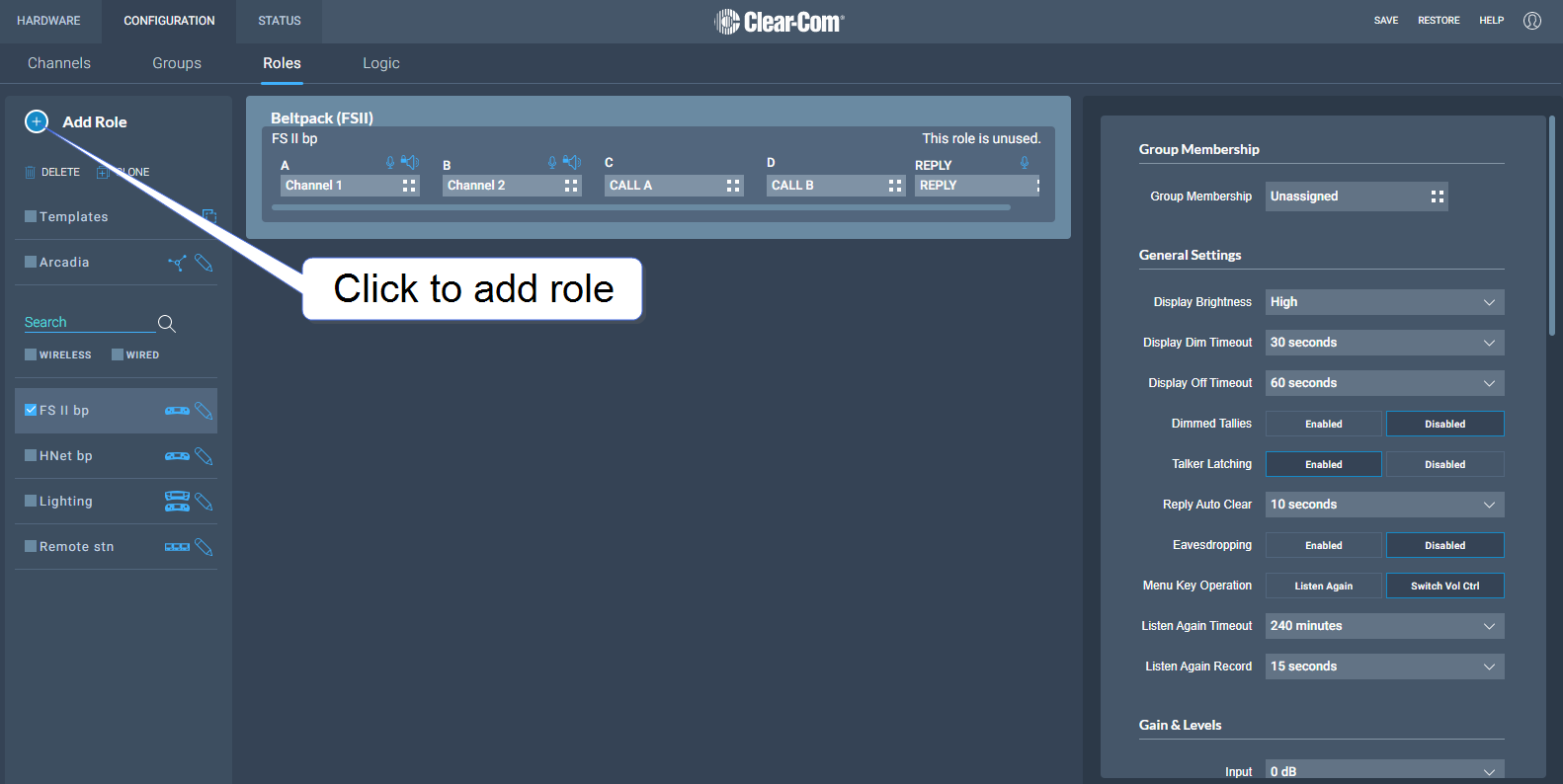Click the Add Role plus icon
This screenshot has width=1563, height=784.
(x=37, y=121)
